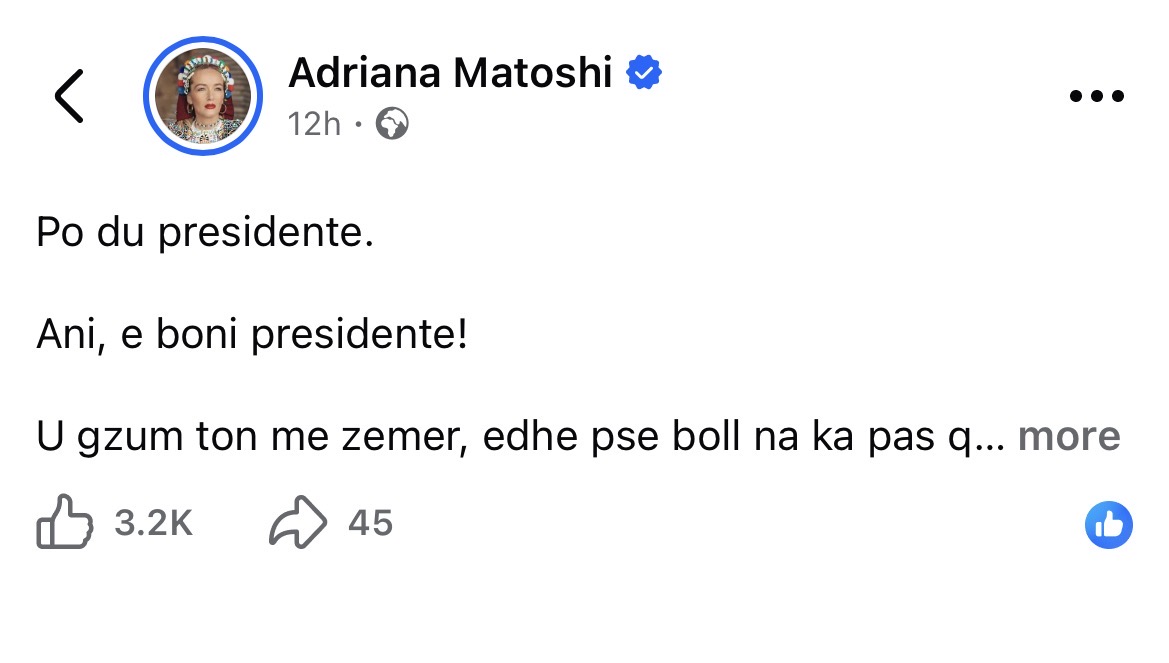This screenshot has height=663, width=1169.
Task: Open Adriana Matoshi's profile picture
Action: 203,97
